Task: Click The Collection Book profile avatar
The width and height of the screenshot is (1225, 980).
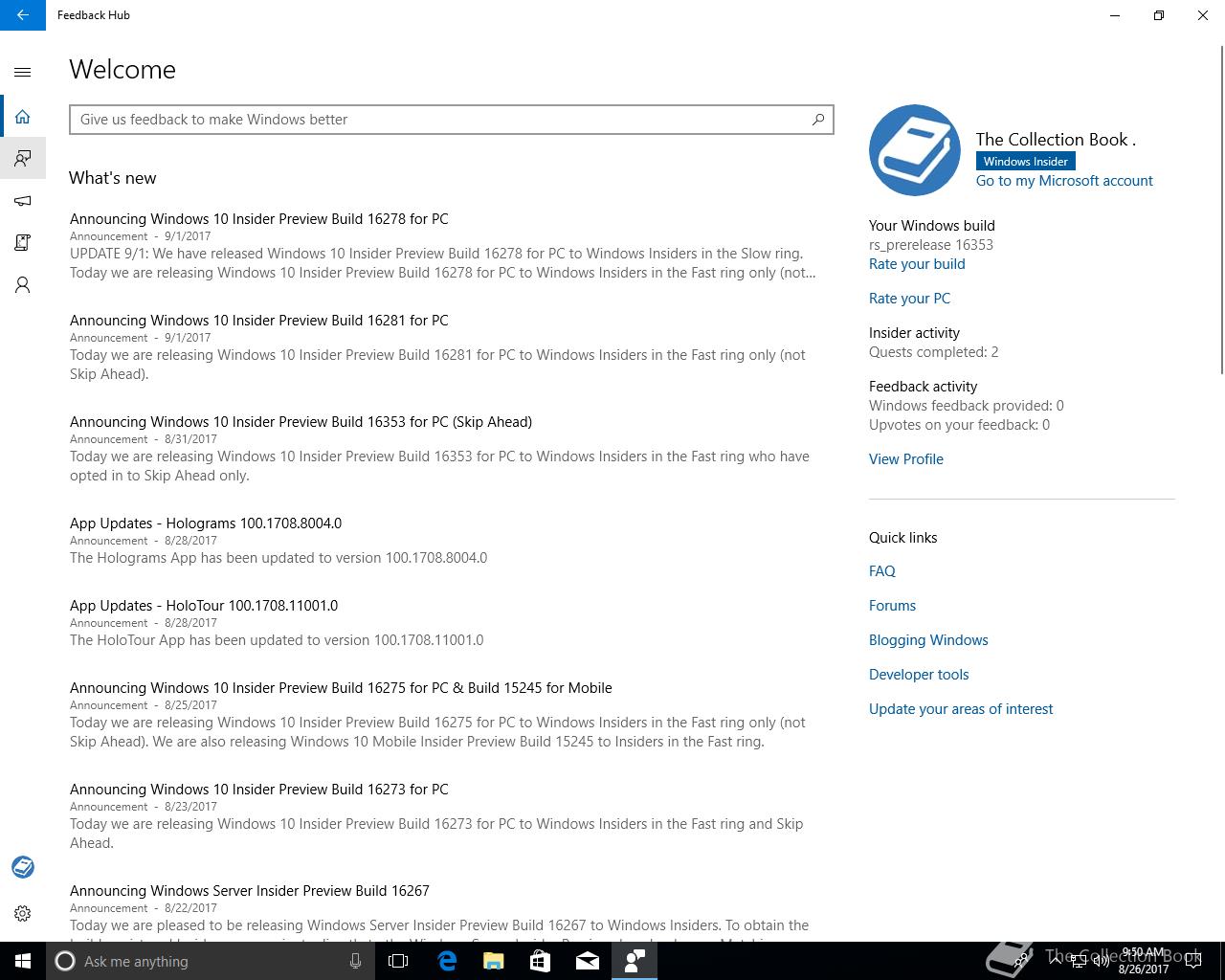Action: pyautogui.click(x=915, y=150)
